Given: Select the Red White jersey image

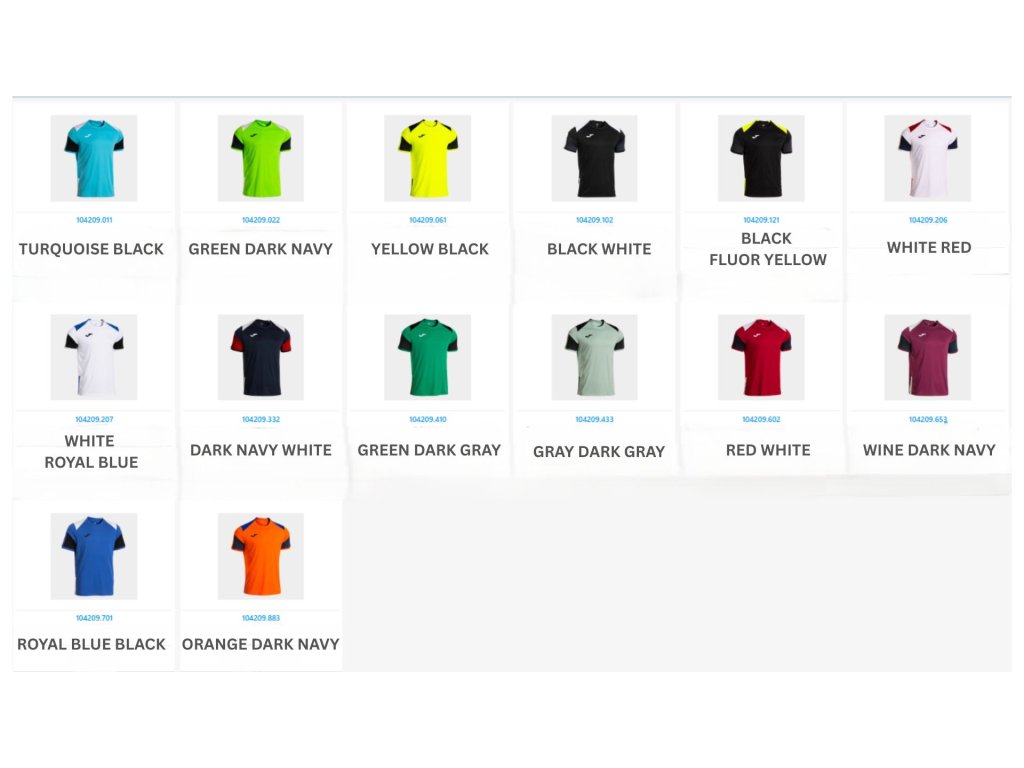Looking at the screenshot, I should pyautogui.click(x=761, y=357).
